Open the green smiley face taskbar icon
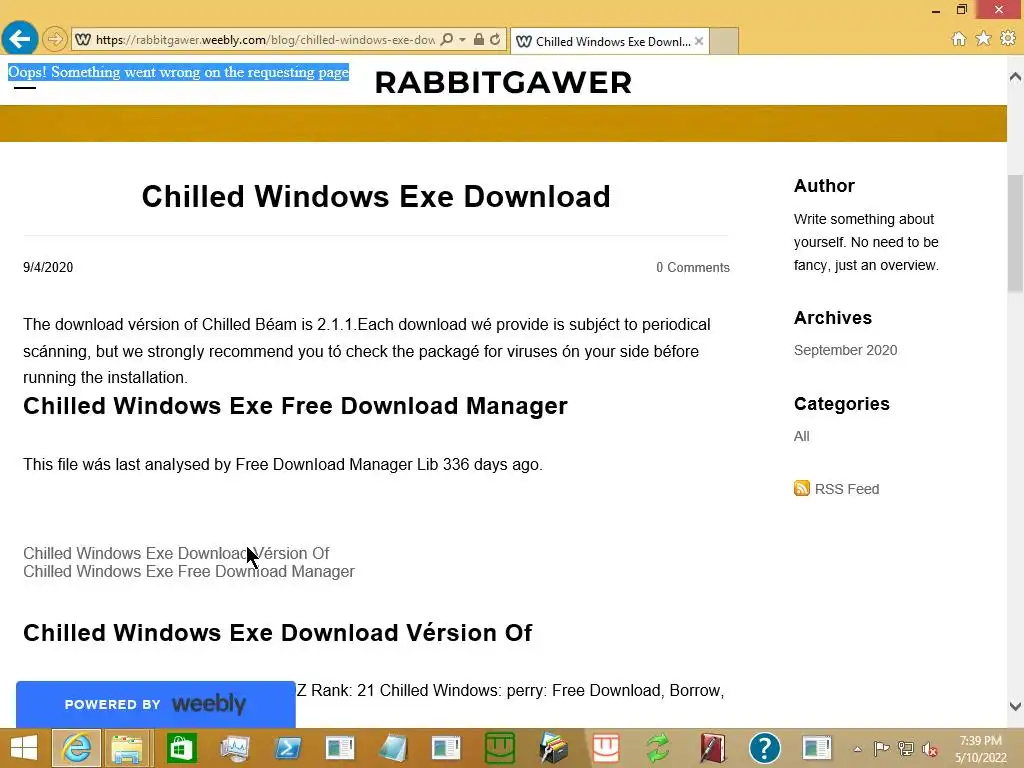Viewport: 1024px width, 768px height. (x=500, y=748)
